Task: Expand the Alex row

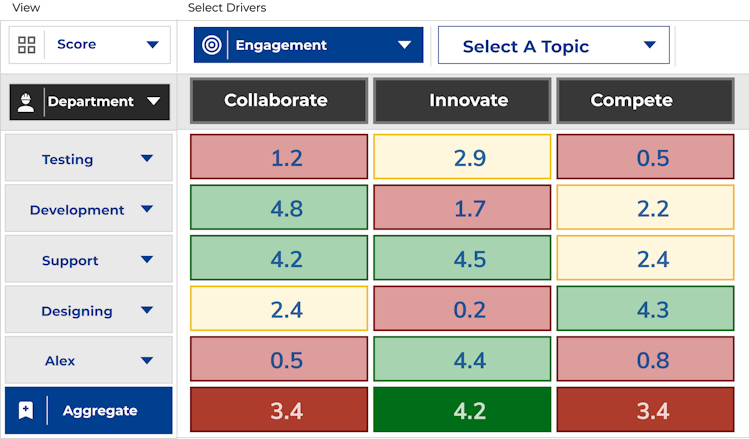Action: tap(147, 360)
